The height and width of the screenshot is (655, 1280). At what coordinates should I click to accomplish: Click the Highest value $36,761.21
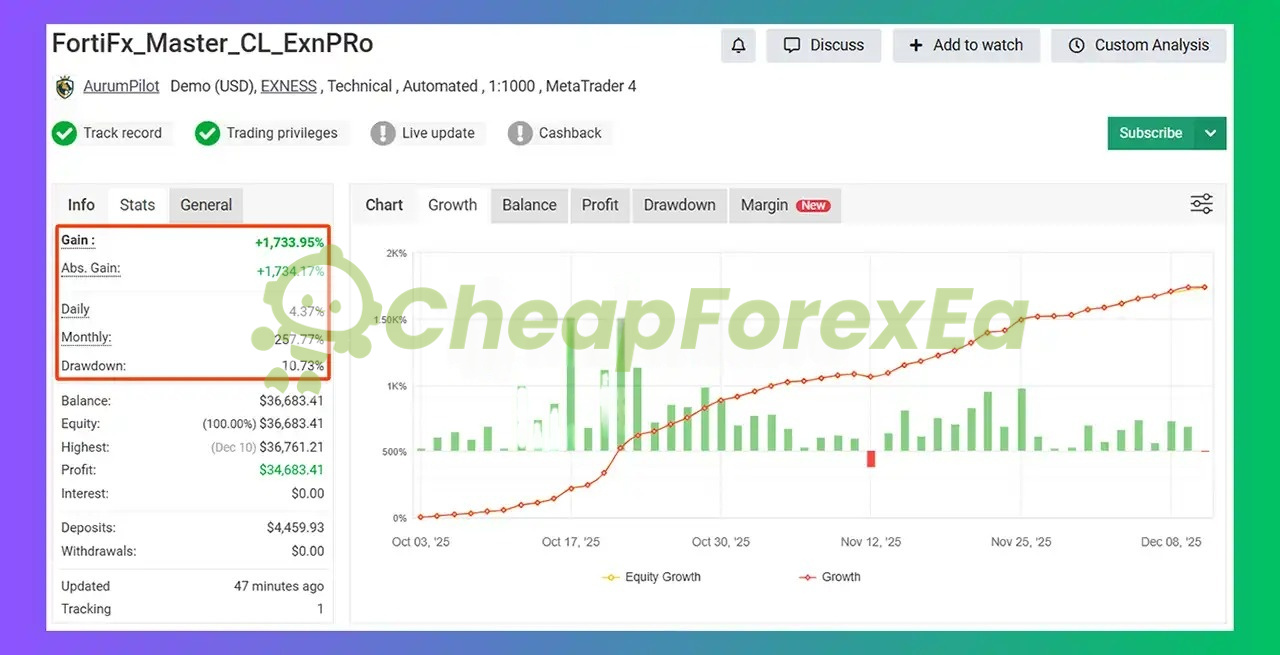coord(291,447)
